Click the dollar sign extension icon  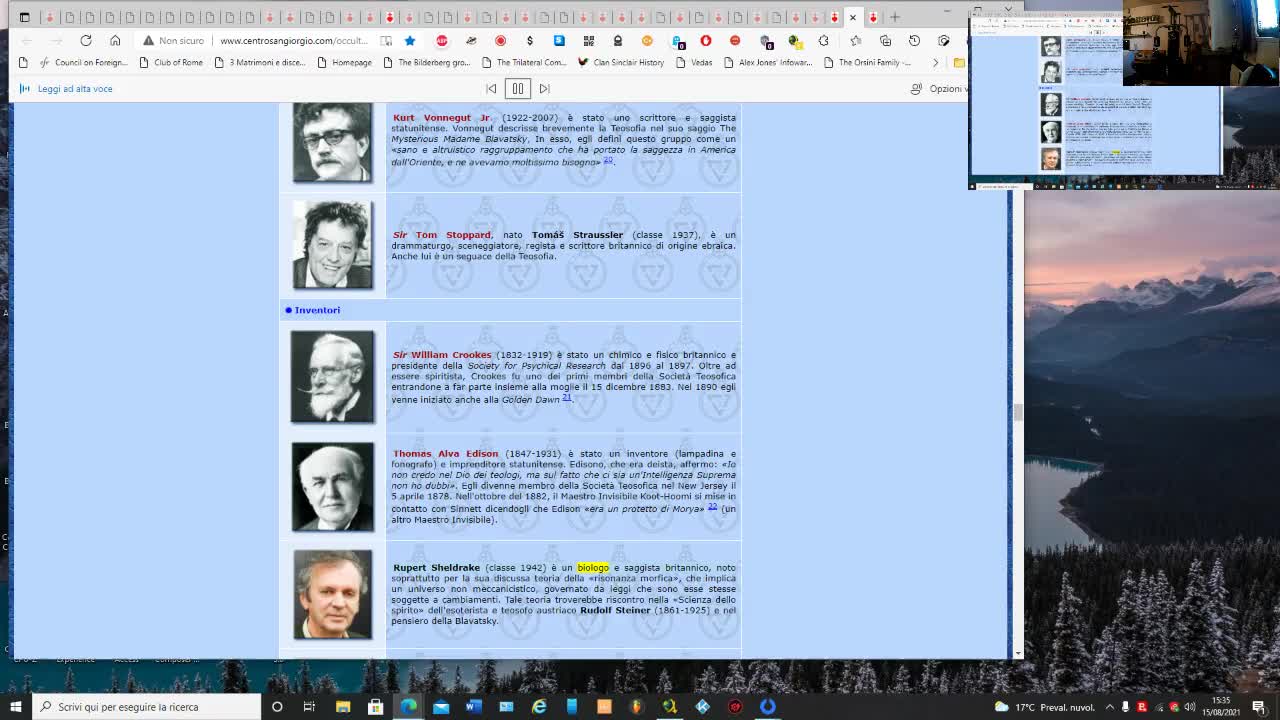(x=530, y=40)
